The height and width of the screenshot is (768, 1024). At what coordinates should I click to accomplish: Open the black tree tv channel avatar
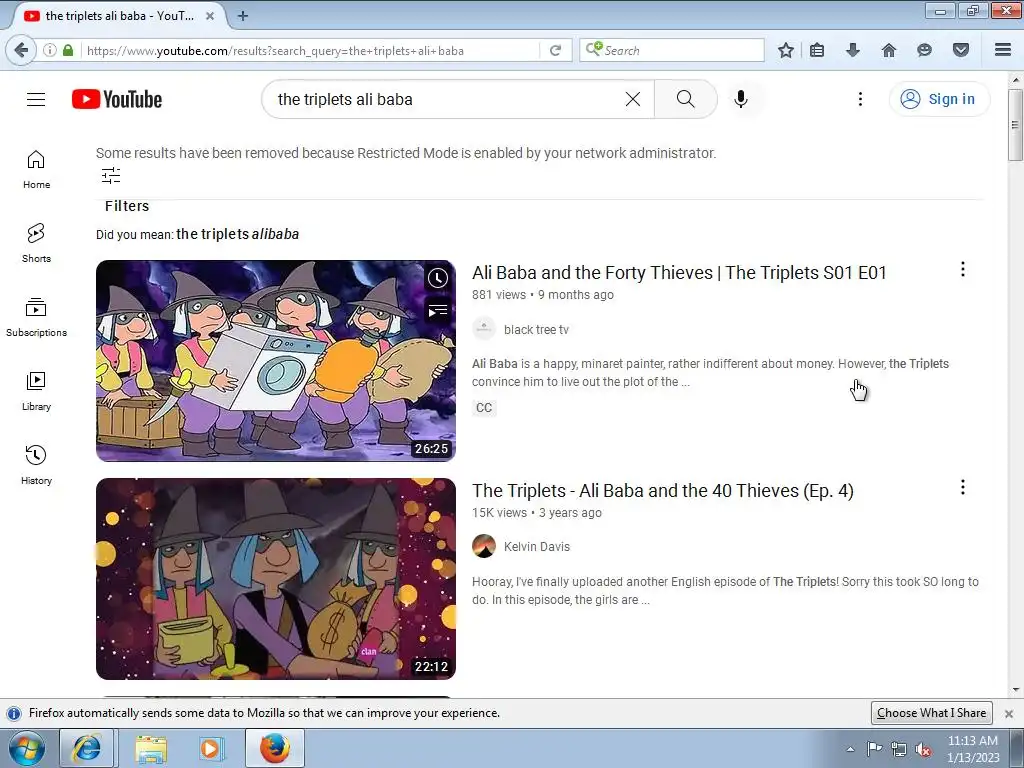484,329
